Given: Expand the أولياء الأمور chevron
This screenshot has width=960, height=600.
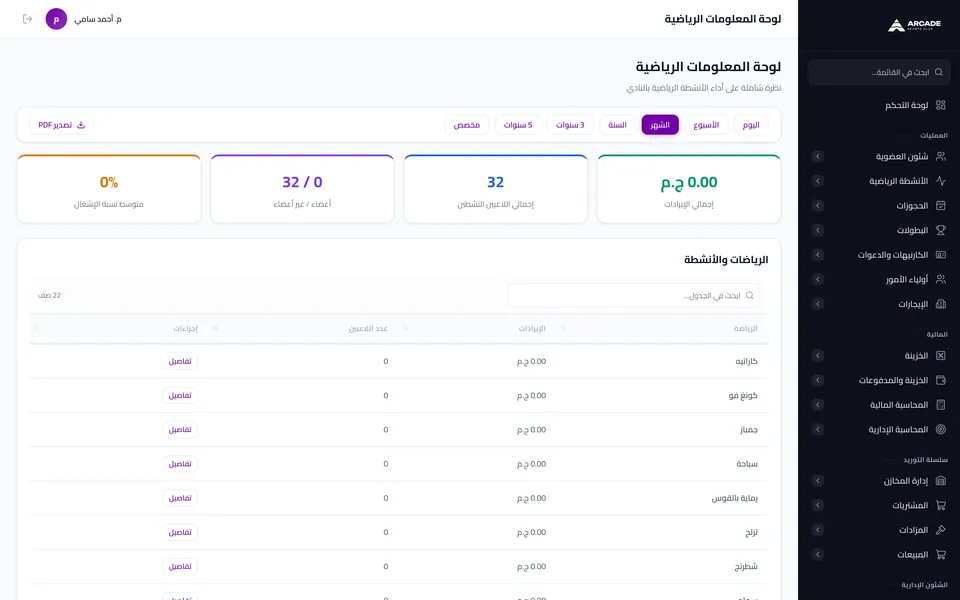Looking at the screenshot, I should [817, 279].
